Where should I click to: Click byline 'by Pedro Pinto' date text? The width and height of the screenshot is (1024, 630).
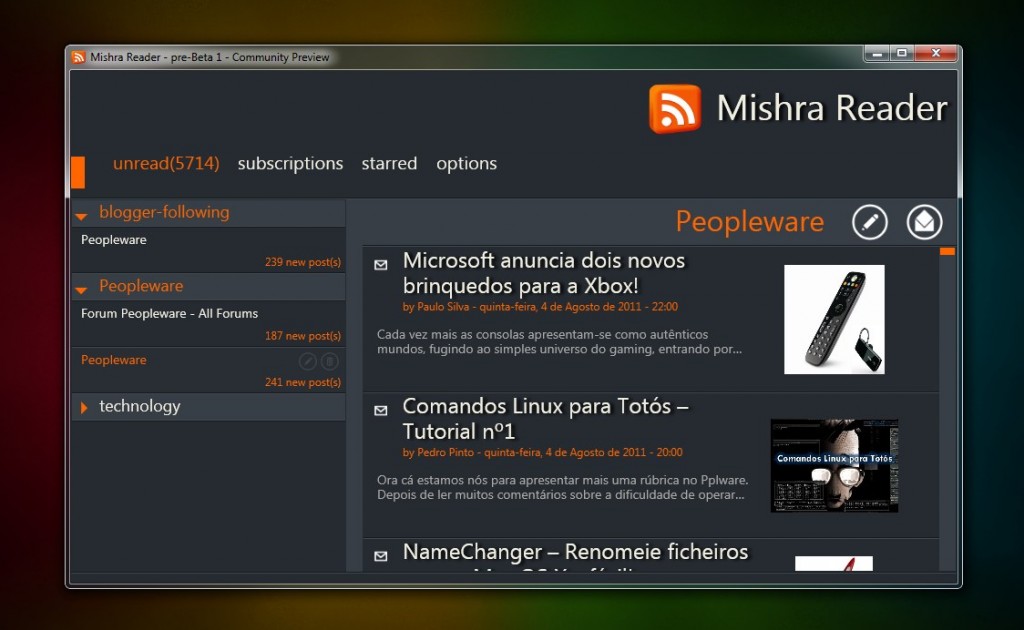(542, 452)
